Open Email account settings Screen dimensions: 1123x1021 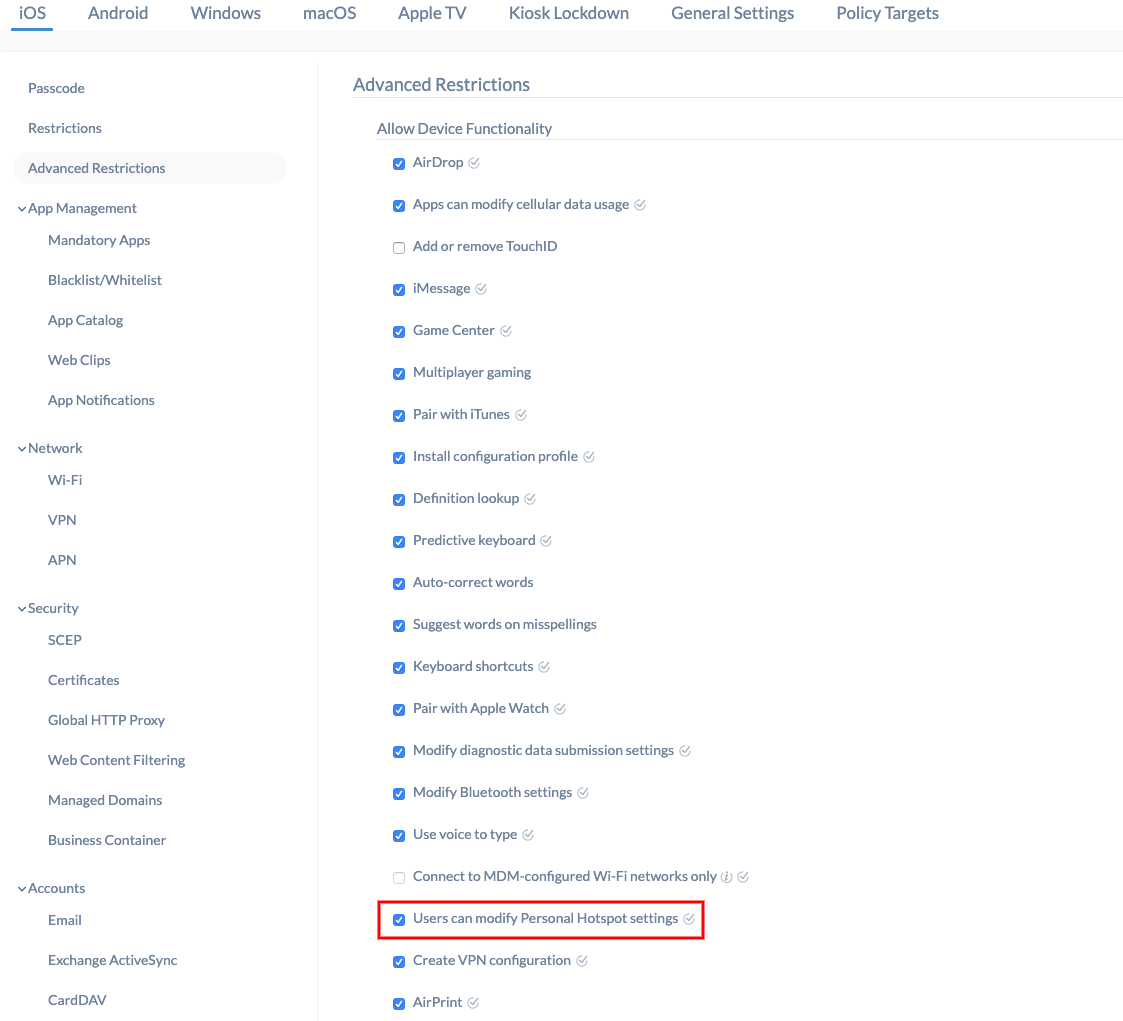pyautogui.click(x=64, y=920)
